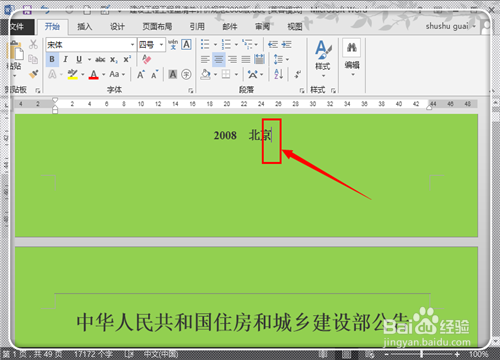Apply red font color

click(x=94, y=74)
